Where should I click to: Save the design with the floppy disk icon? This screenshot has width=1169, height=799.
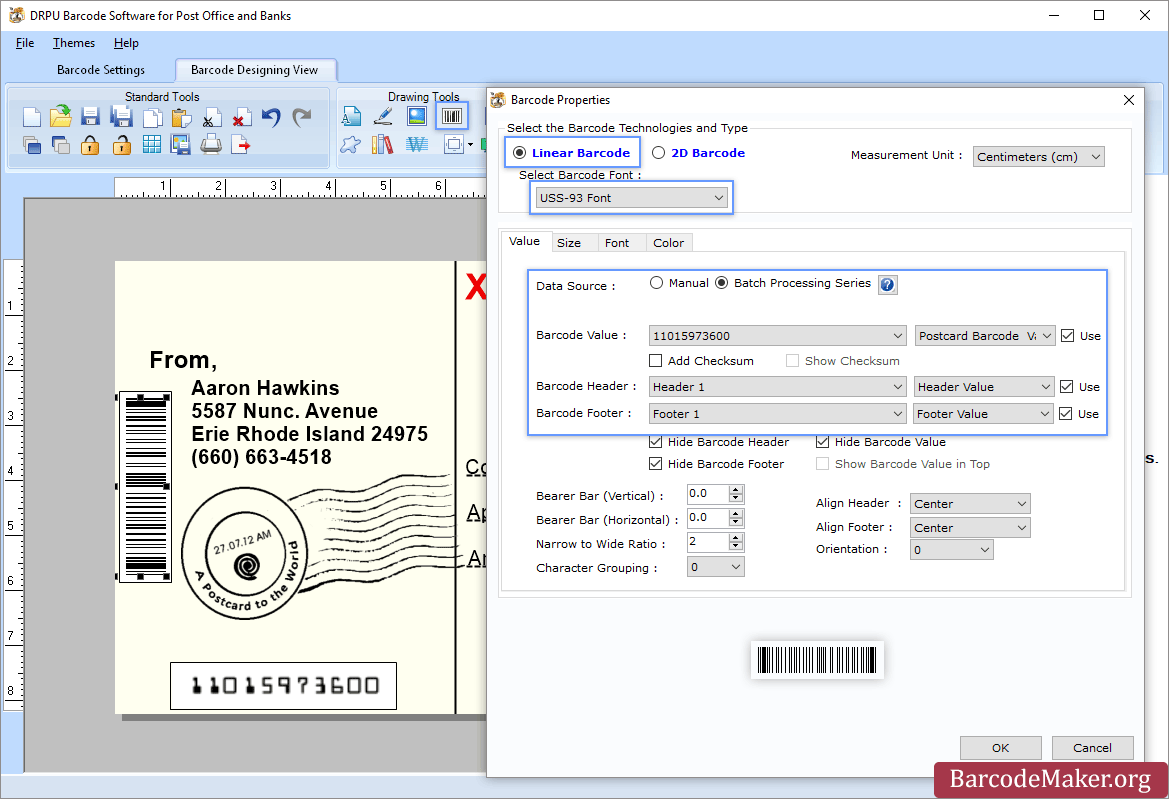tap(91, 117)
